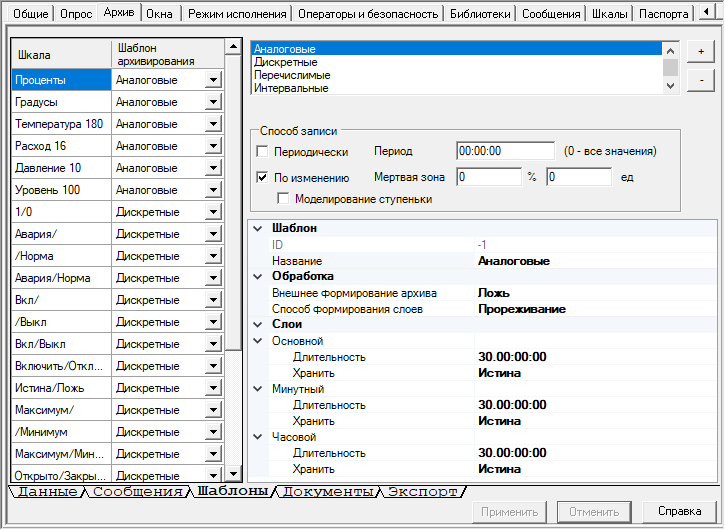Viewport: 725px width, 530px height.
Task: Open template dropdown for Температура 180
Action: (213, 124)
